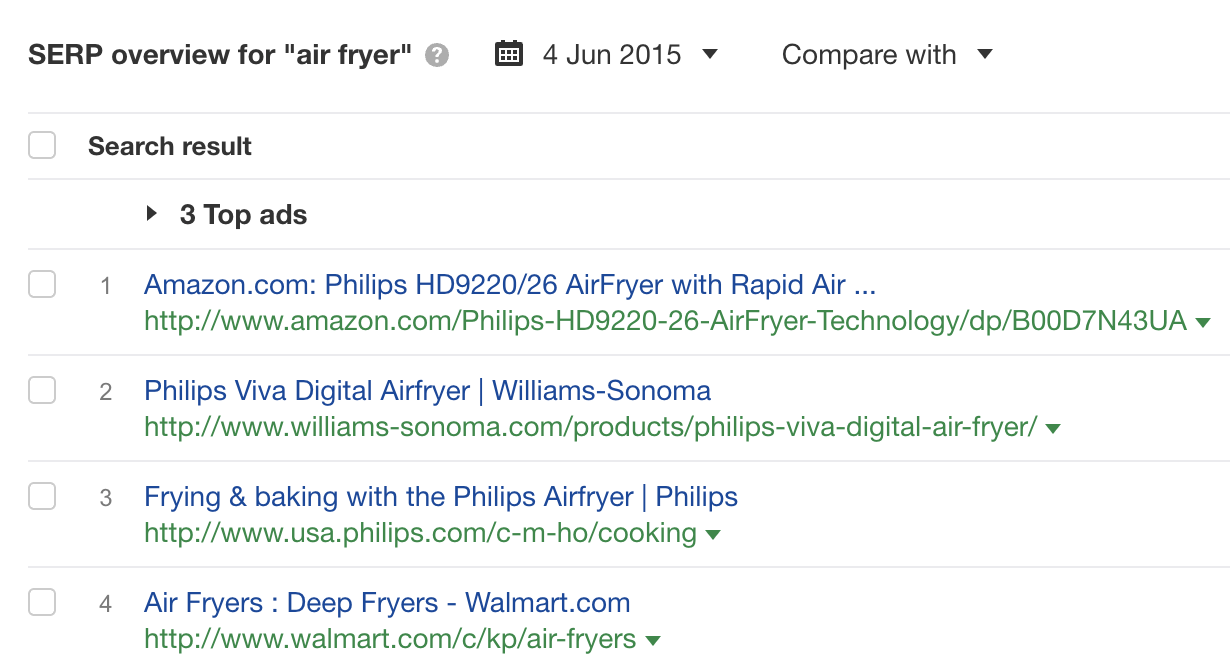Screen dimensions: 1230x670
Task: Click the Search result column header
Action: point(170,146)
